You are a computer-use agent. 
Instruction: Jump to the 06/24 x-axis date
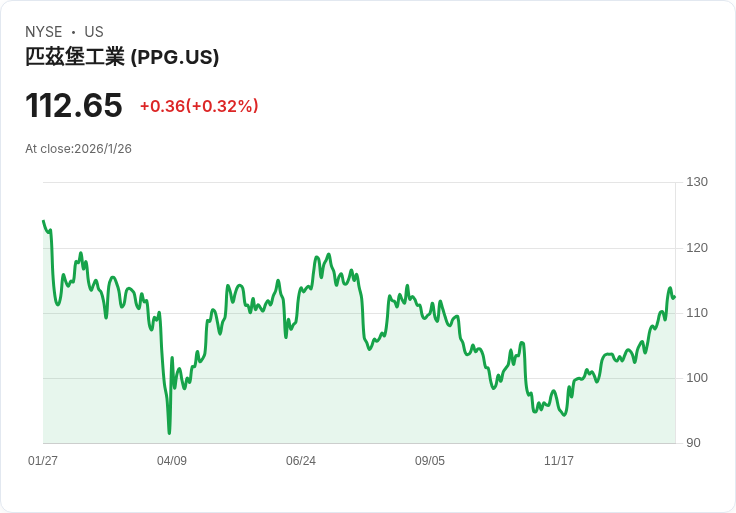(301, 461)
